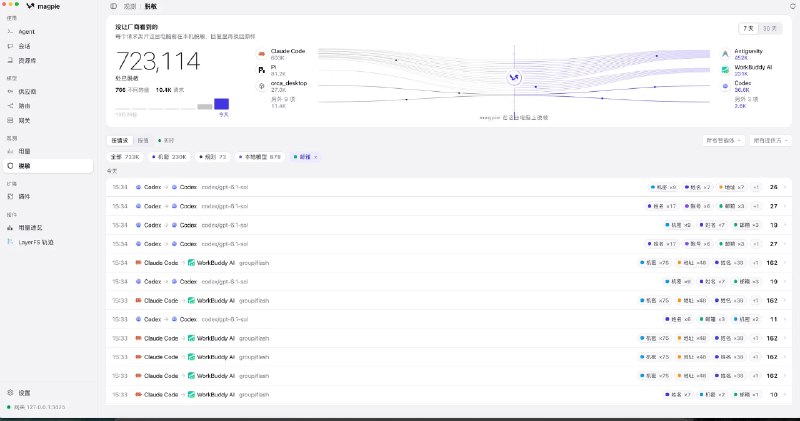This screenshot has height=421, width=800.
Task: Toggle the 本地模型 679 filter chip
Action: coord(260,157)
